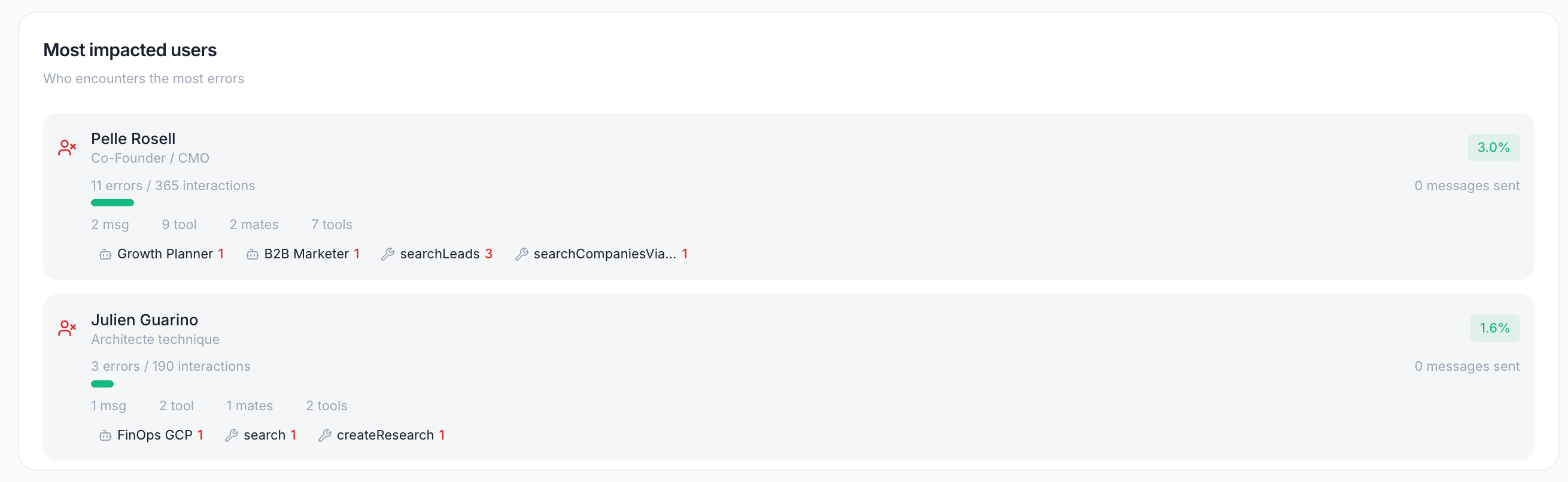The image size is (1568, 482).
Task: Click the bot icon next to Growth Planner
Action: [105, 254]
